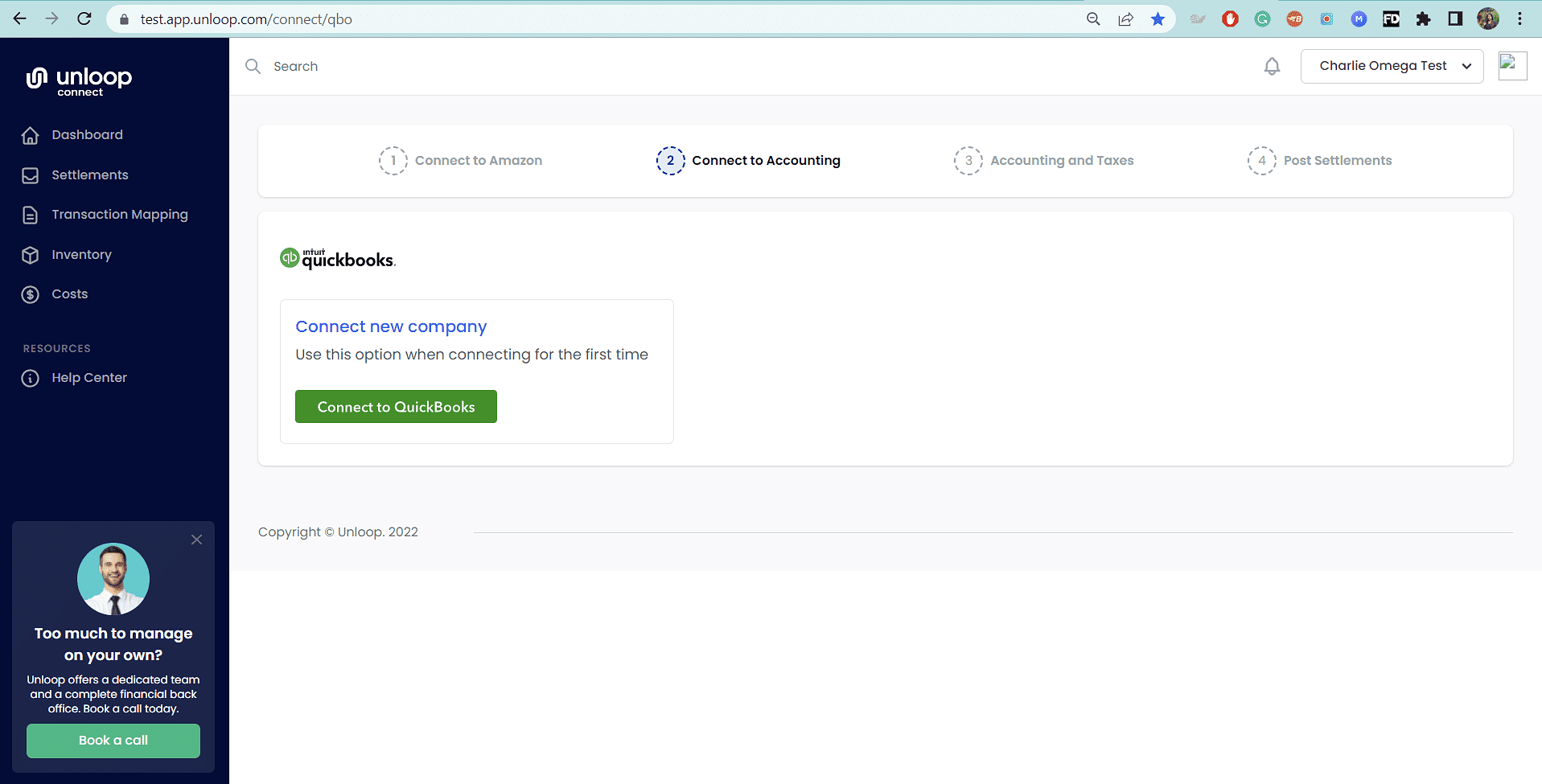Click the QuickBooks logo
This screenshot has width=1542, height=784.
pyautogui.click(x=338, y=258)
